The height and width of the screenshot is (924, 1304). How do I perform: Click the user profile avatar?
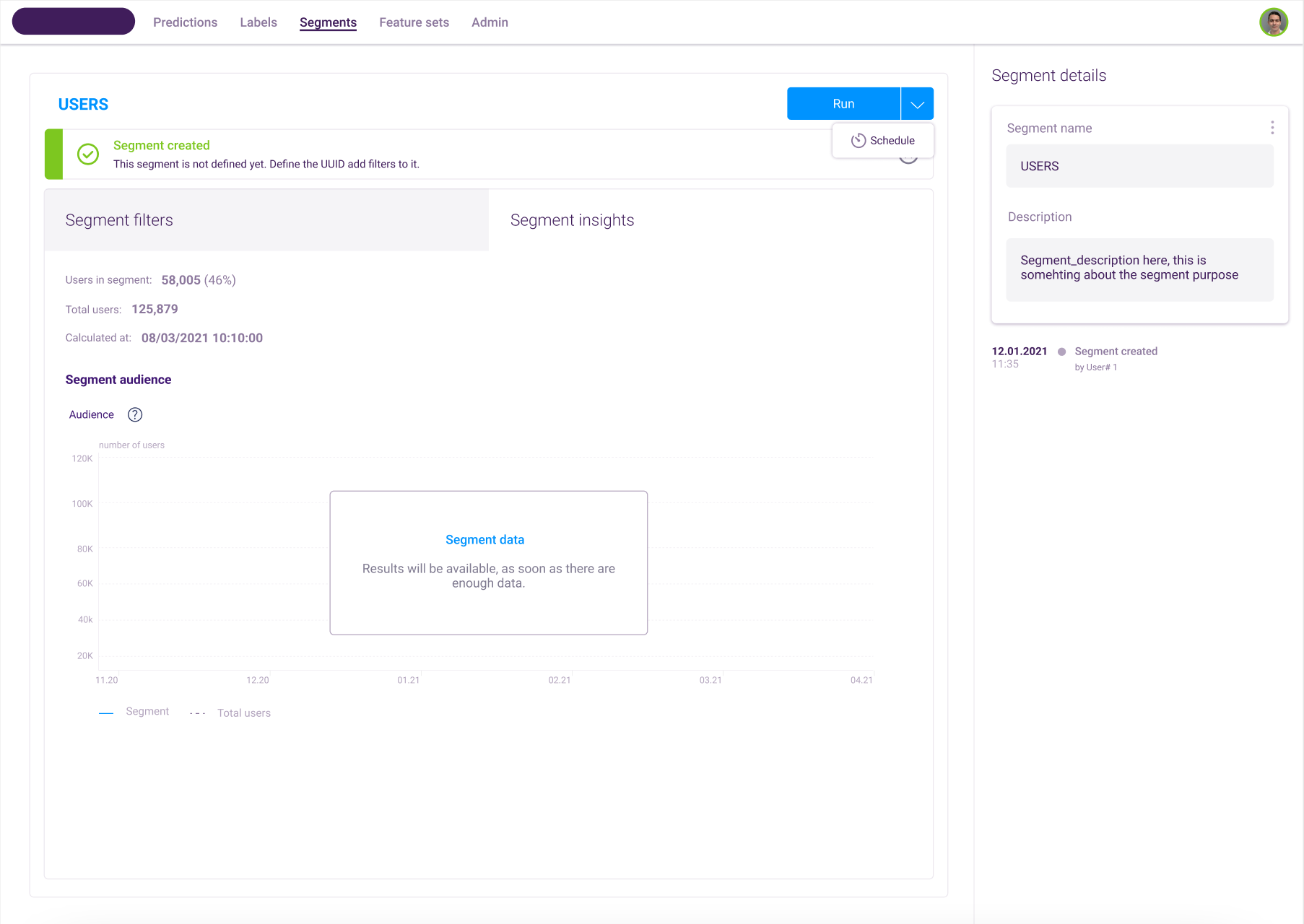(x=1273, y=22)
